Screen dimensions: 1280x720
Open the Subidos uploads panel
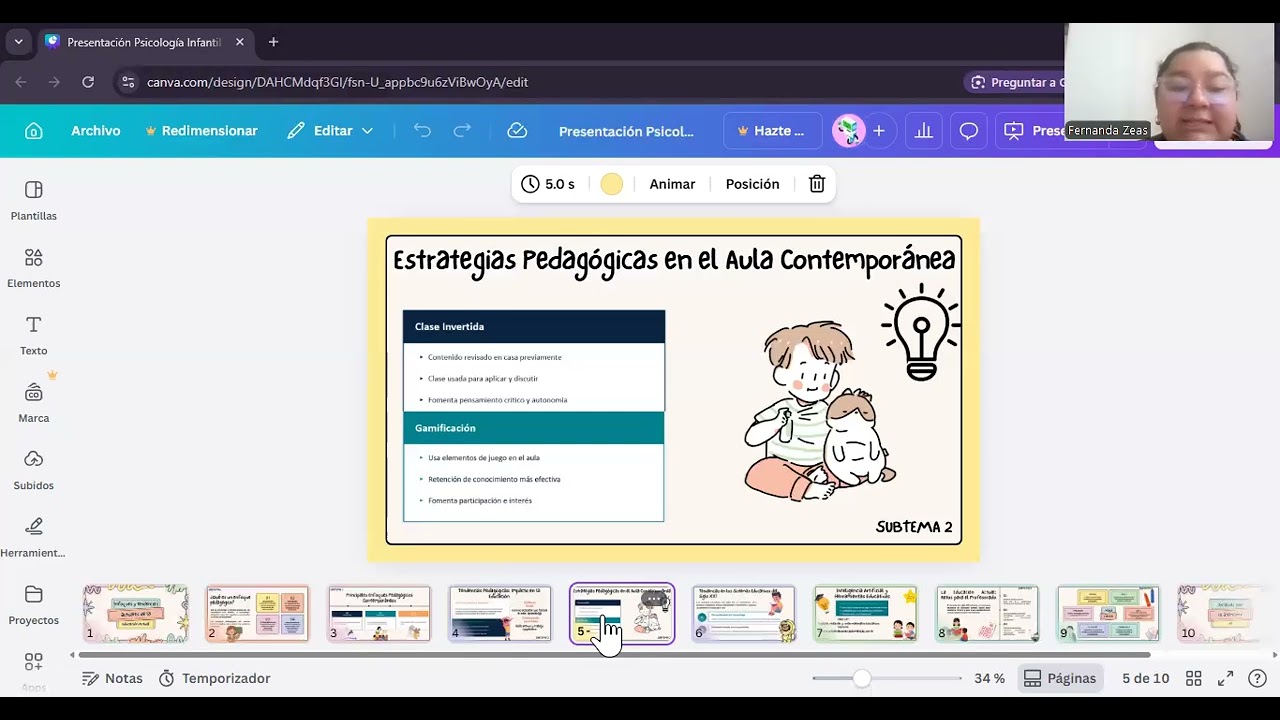(33, 470)
